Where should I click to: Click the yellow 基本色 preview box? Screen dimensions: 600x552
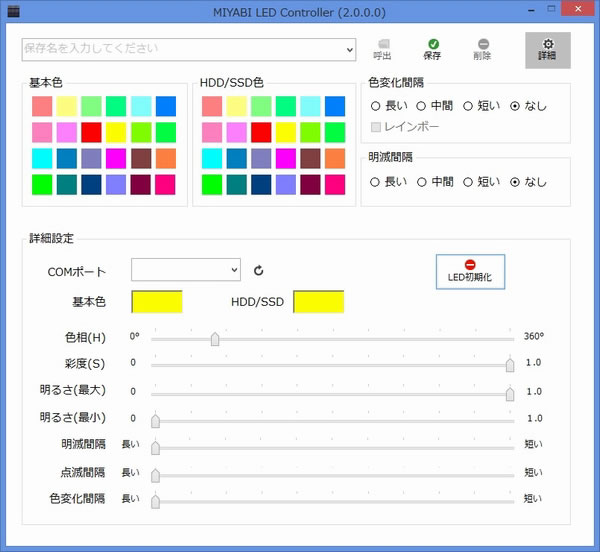pyautogui.click(x=157, y=301)
